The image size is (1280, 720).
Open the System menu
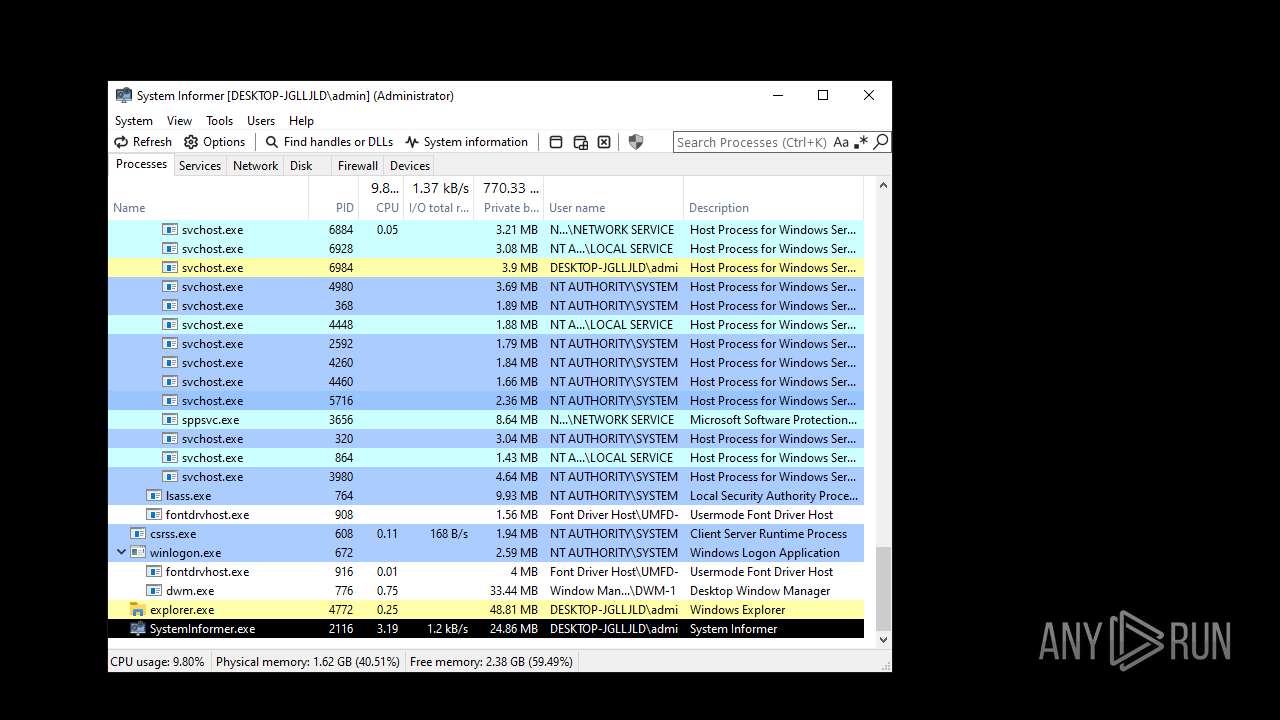point(134,121)
